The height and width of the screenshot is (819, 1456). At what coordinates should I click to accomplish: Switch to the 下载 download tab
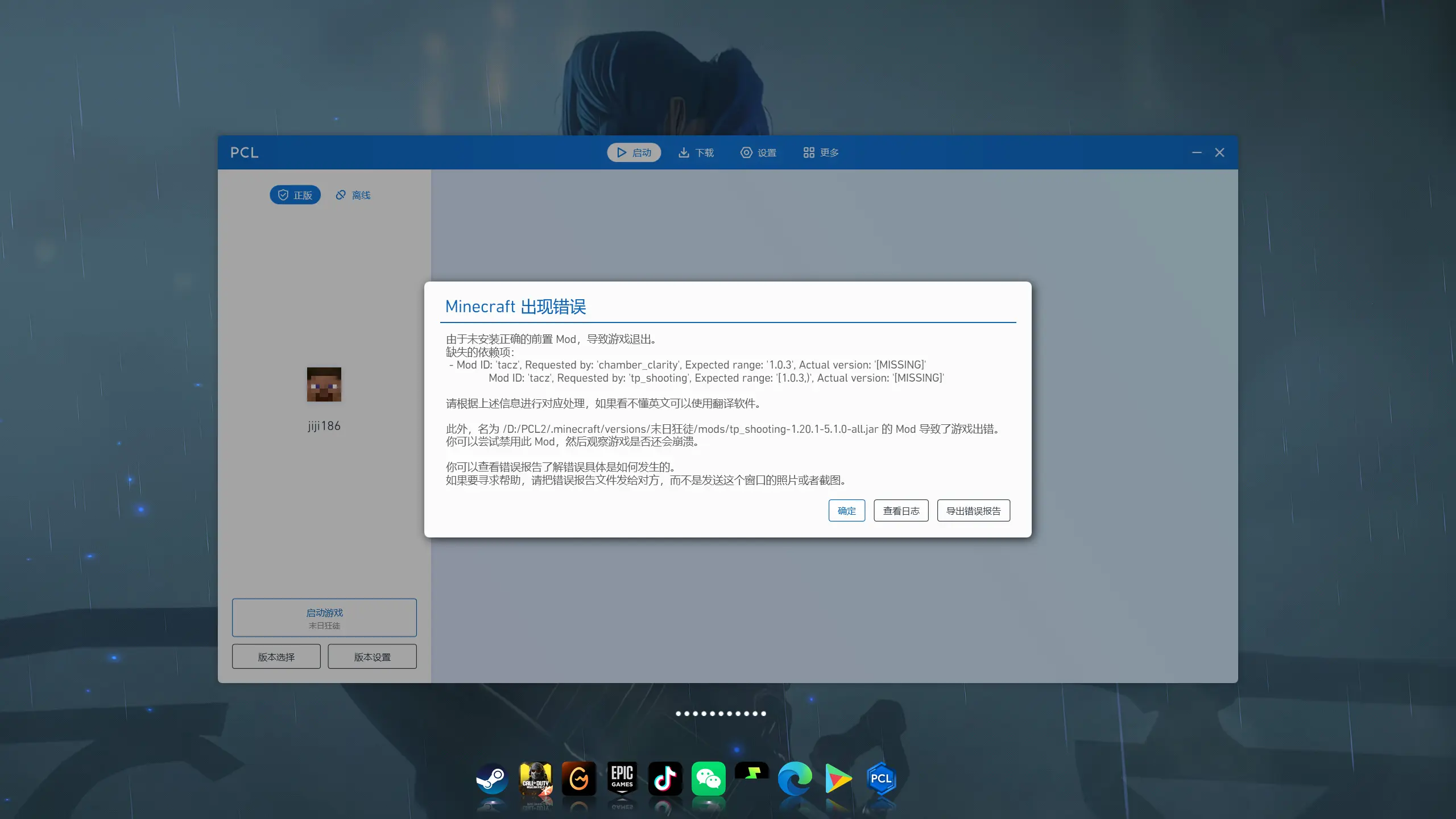pos(696,152)
